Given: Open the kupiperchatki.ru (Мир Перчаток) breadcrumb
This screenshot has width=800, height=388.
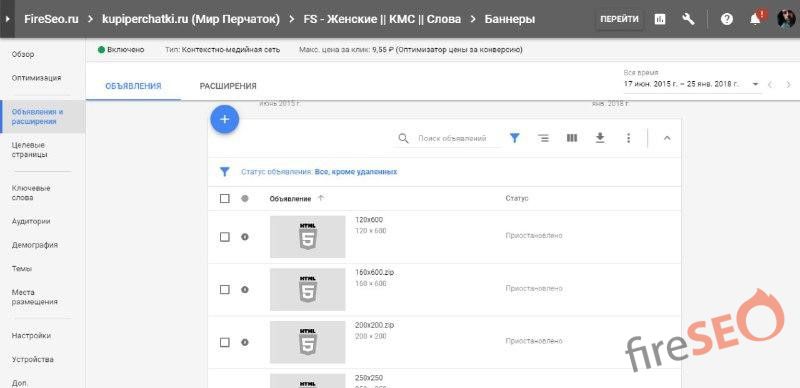Looking at the screenshot, I should click(191, 19).
